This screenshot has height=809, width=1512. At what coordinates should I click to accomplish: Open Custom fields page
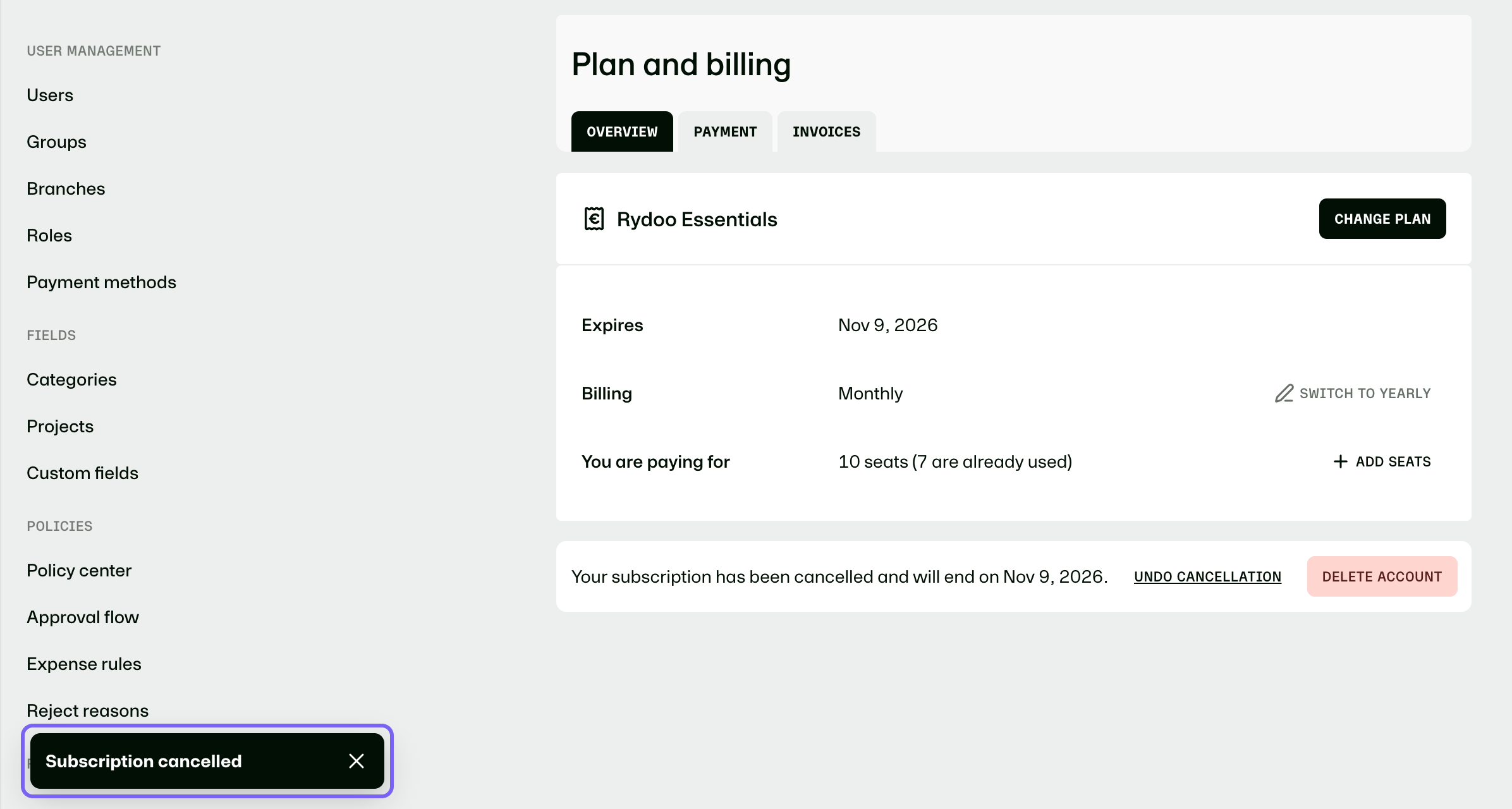point(82,473)
